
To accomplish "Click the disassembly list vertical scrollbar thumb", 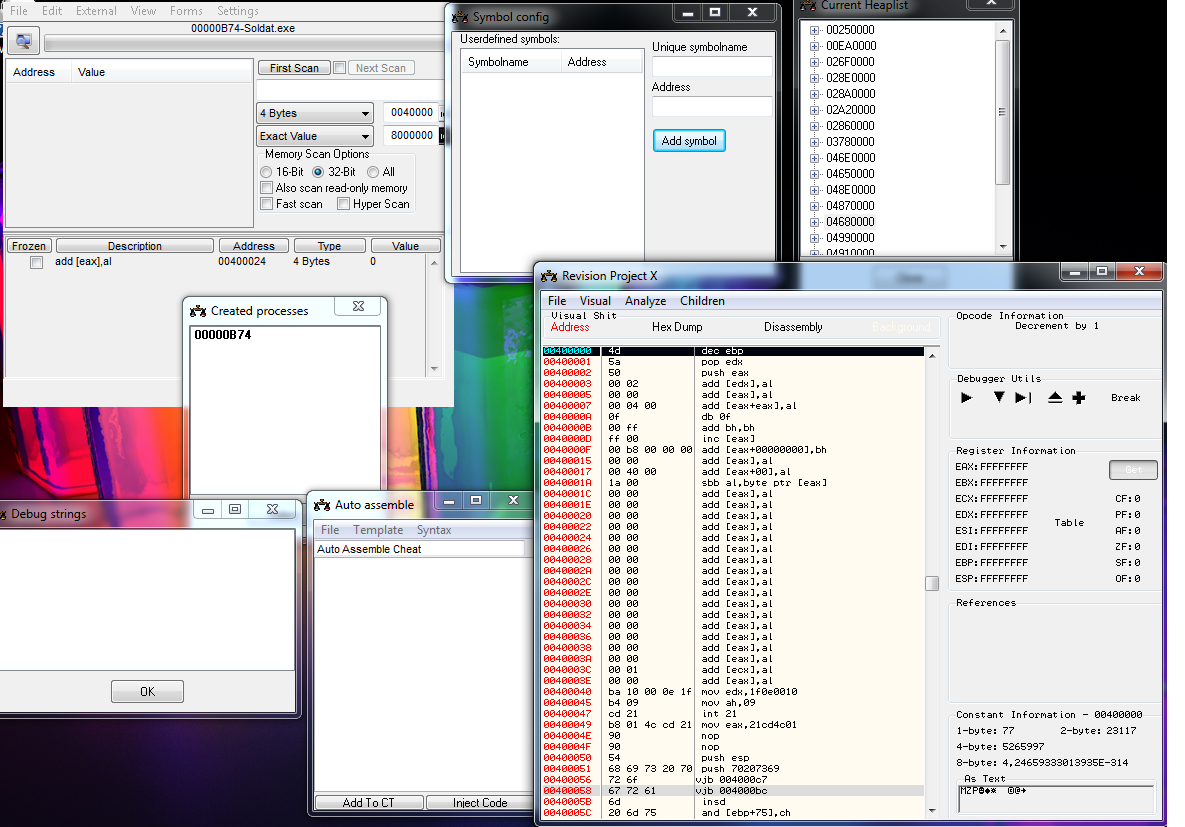I will click(932, 584).
